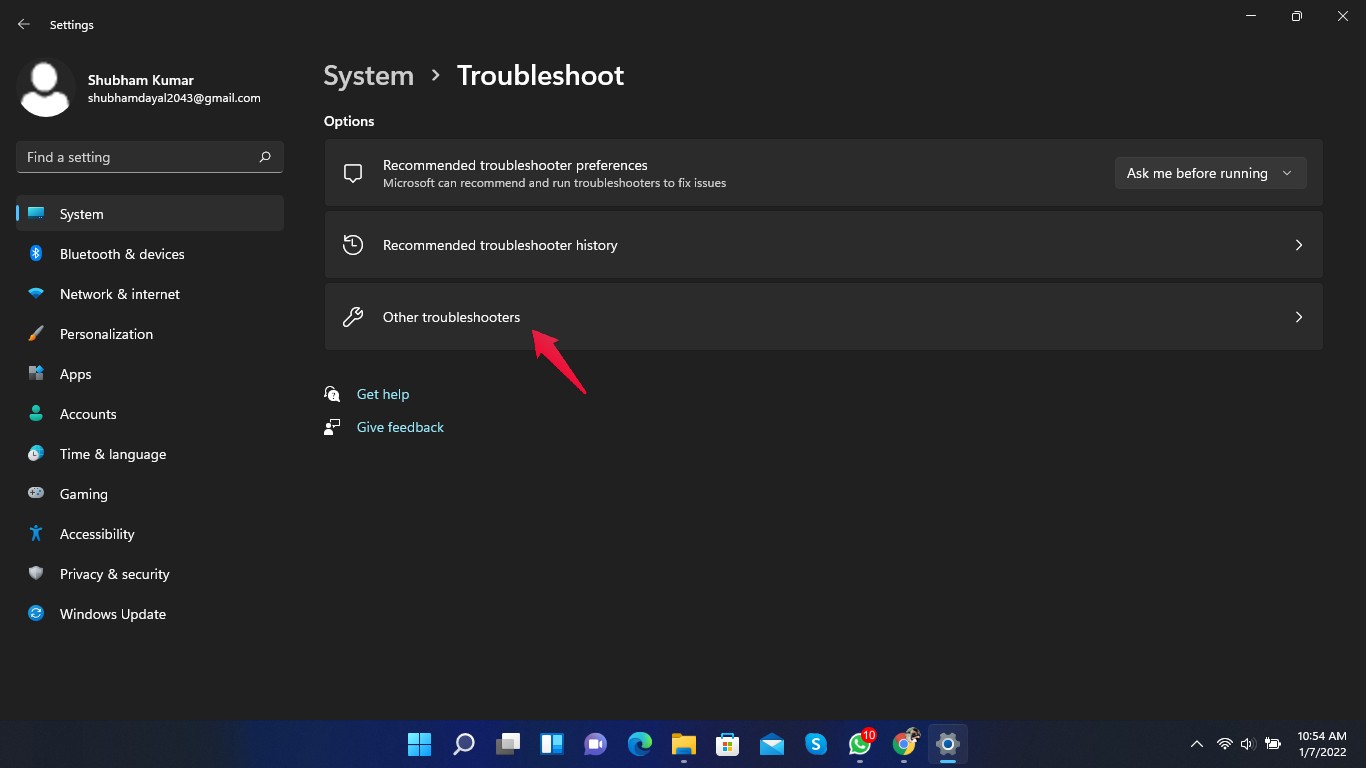This screenshot has width=1366, height=768.
Task: Open File Explorer from the taskbar
Action: pos(683,744)
